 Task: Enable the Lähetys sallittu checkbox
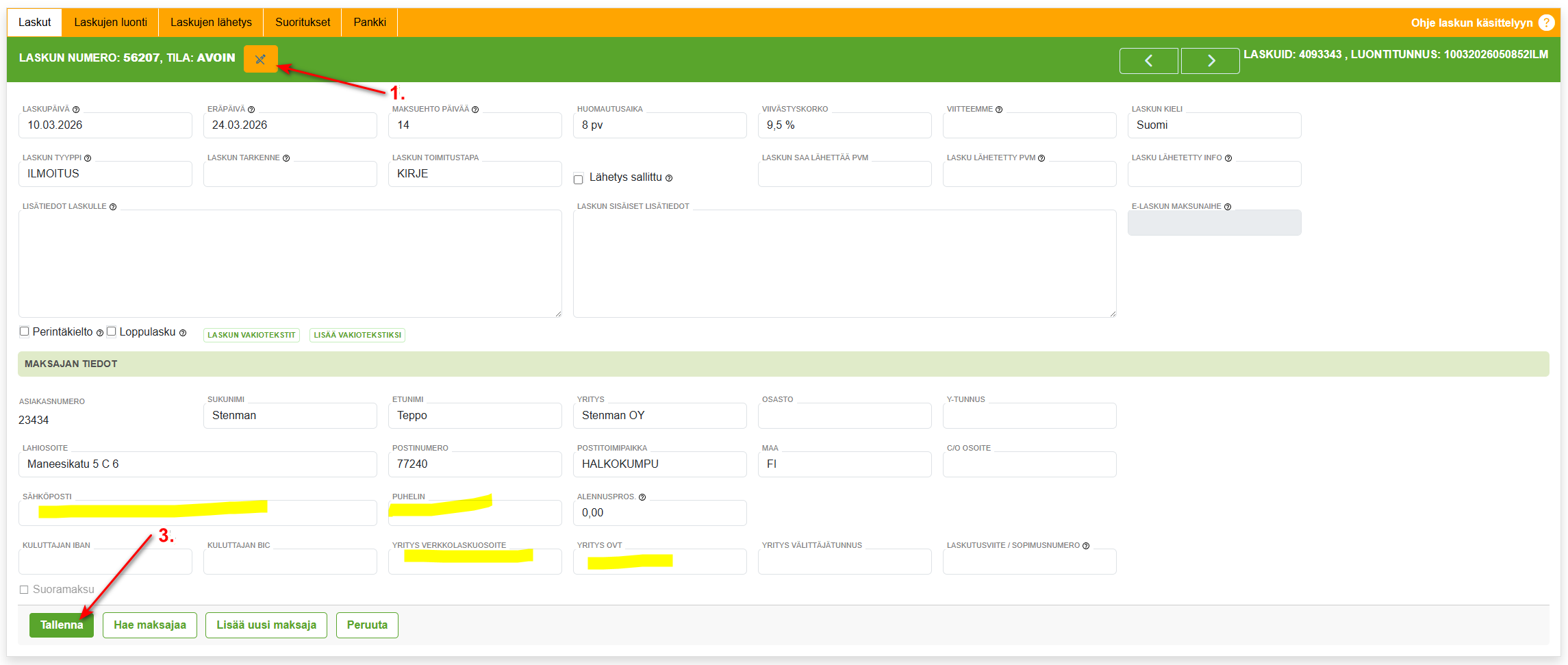(579, 179)
